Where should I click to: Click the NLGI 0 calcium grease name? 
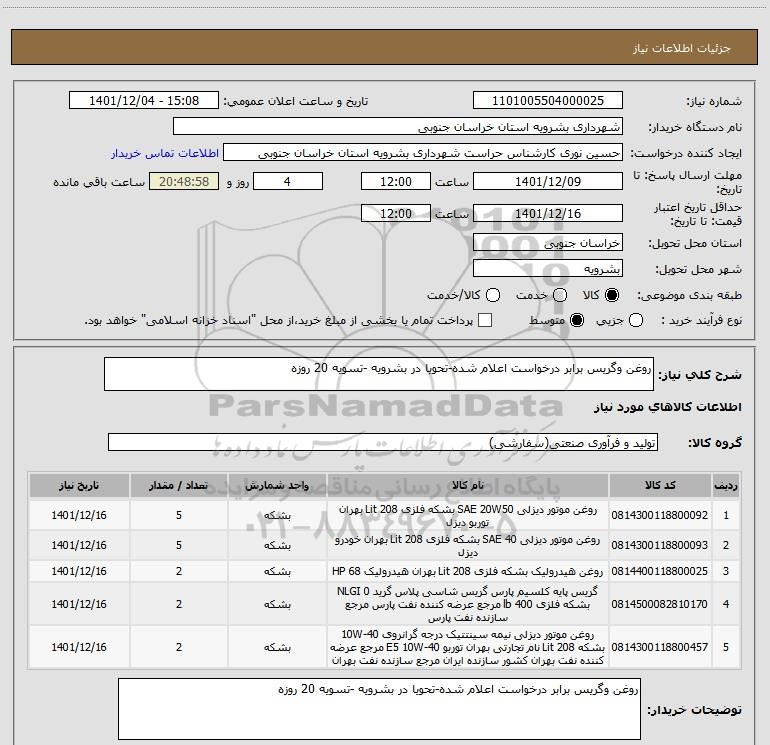(x=468, y=604)
